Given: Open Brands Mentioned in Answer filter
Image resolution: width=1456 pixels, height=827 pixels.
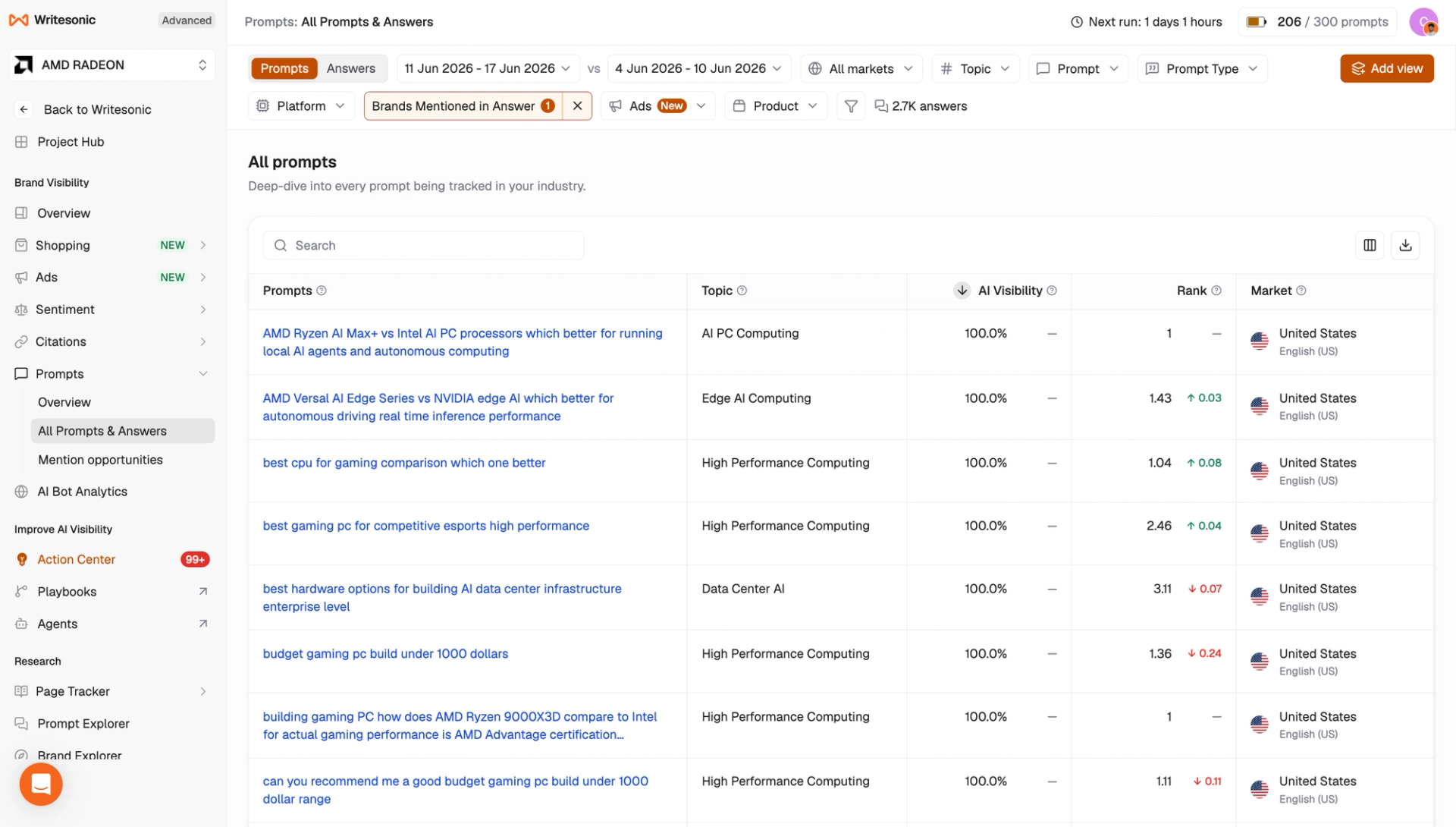Looking at the screenshot, I should tap(463, 106).
